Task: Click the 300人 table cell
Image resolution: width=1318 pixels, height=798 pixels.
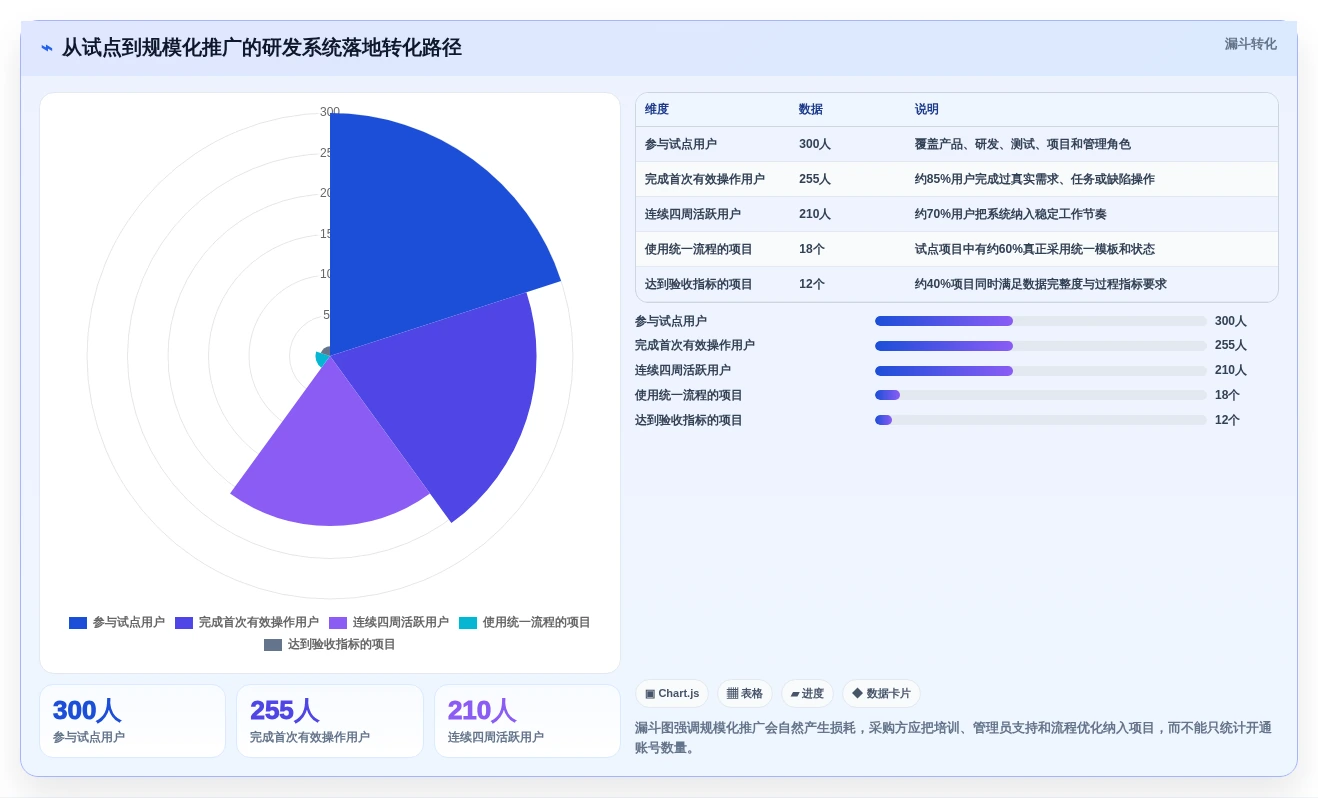Action: [x=815, y=145]
